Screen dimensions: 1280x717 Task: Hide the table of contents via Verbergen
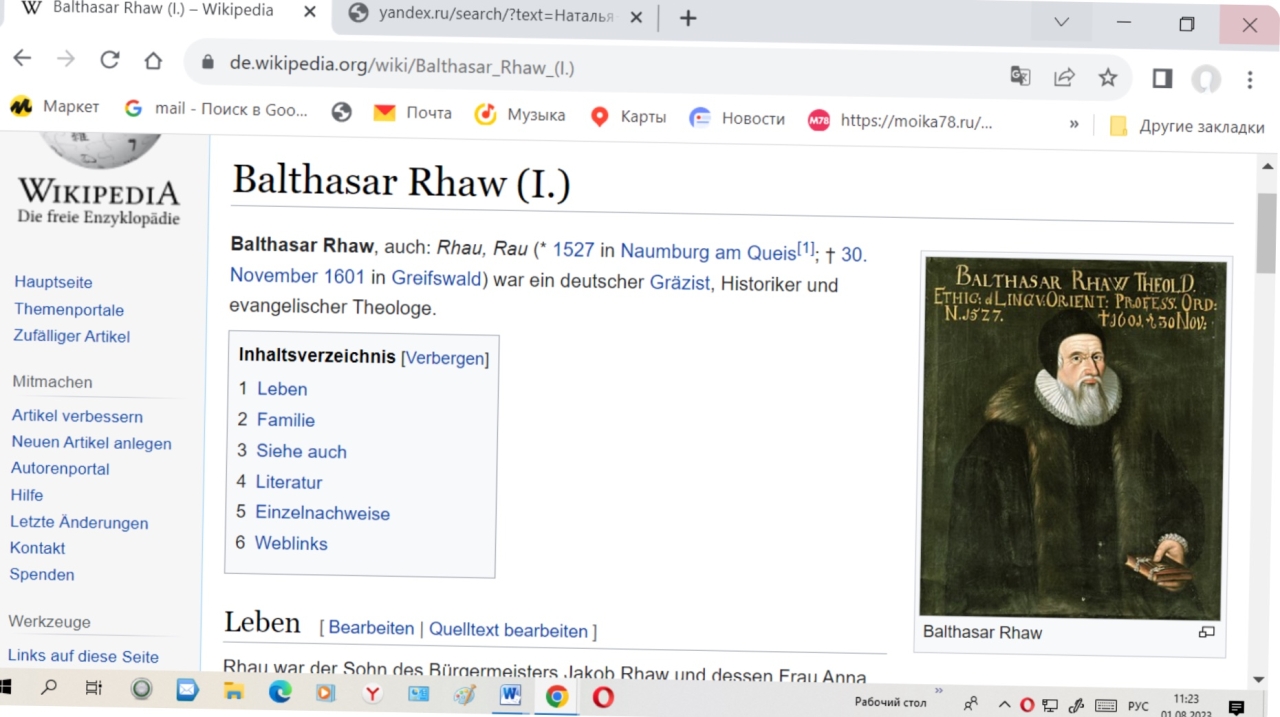[445, 358]
